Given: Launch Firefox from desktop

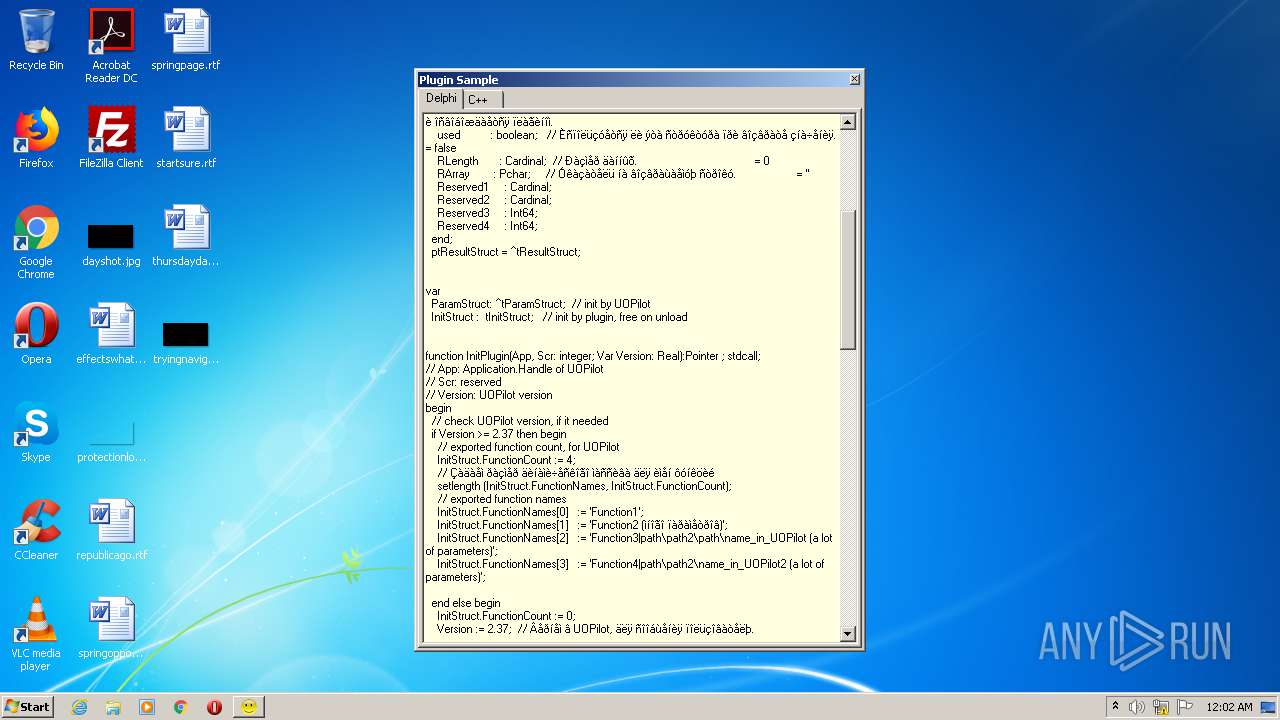Looking at the screenshot, I should tap(36, 139).
